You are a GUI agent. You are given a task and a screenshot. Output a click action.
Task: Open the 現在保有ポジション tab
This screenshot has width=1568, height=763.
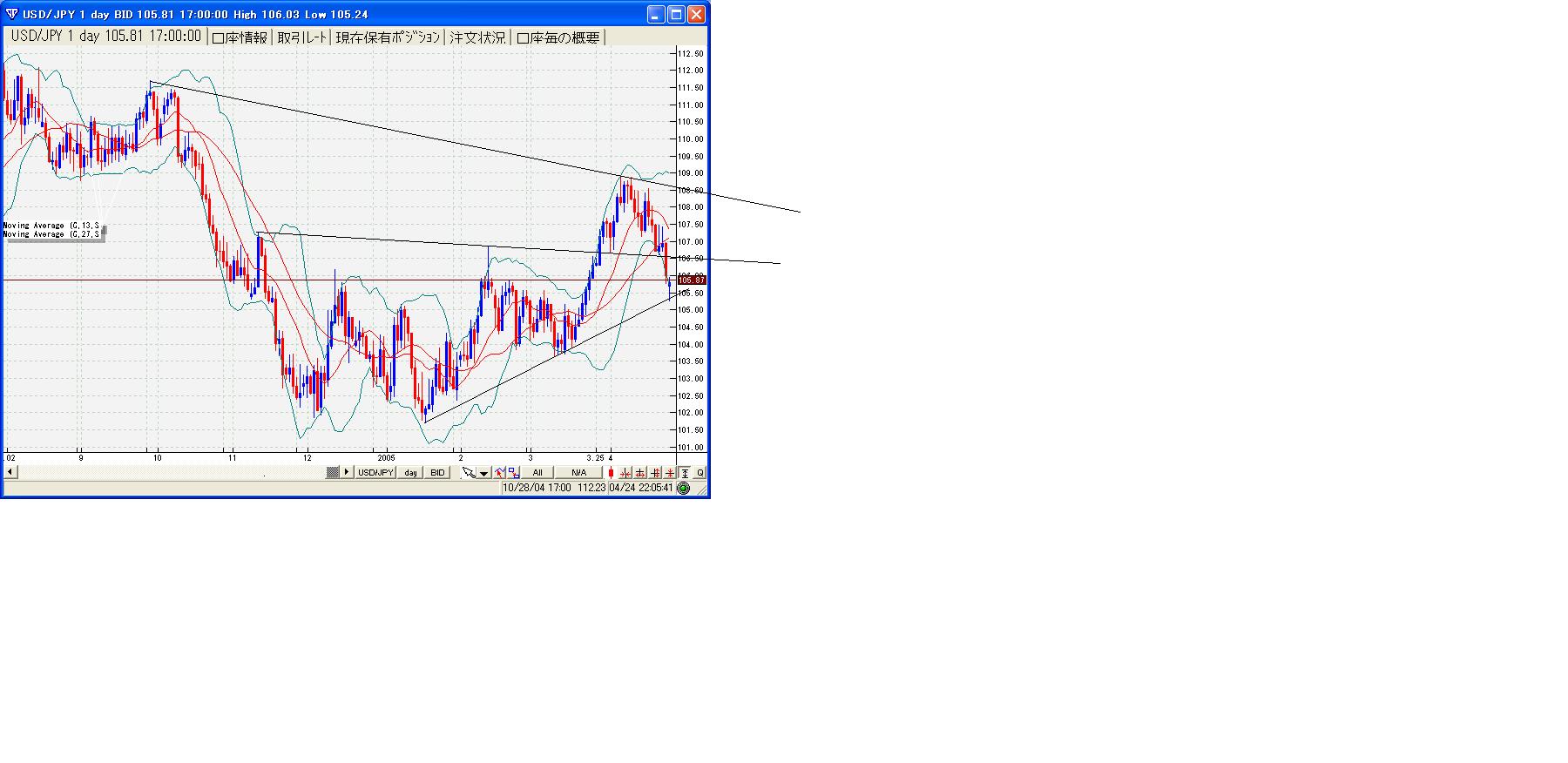(389, 37)
